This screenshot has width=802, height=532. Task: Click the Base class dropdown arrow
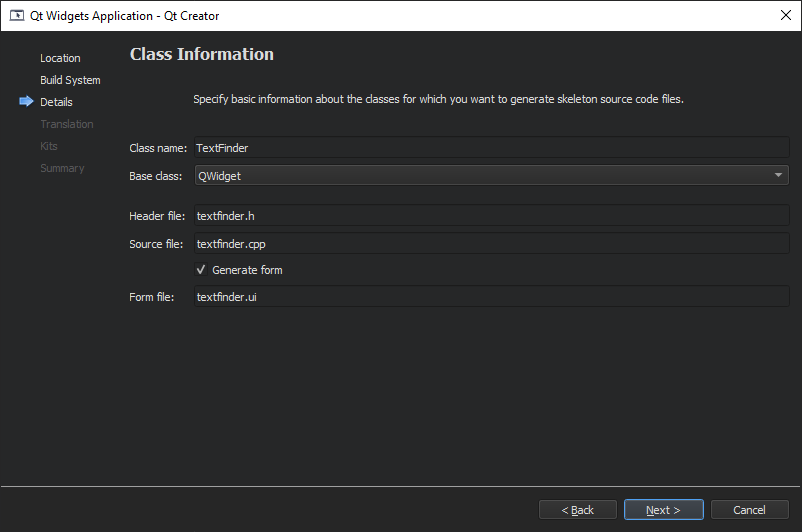click(779, 176)
